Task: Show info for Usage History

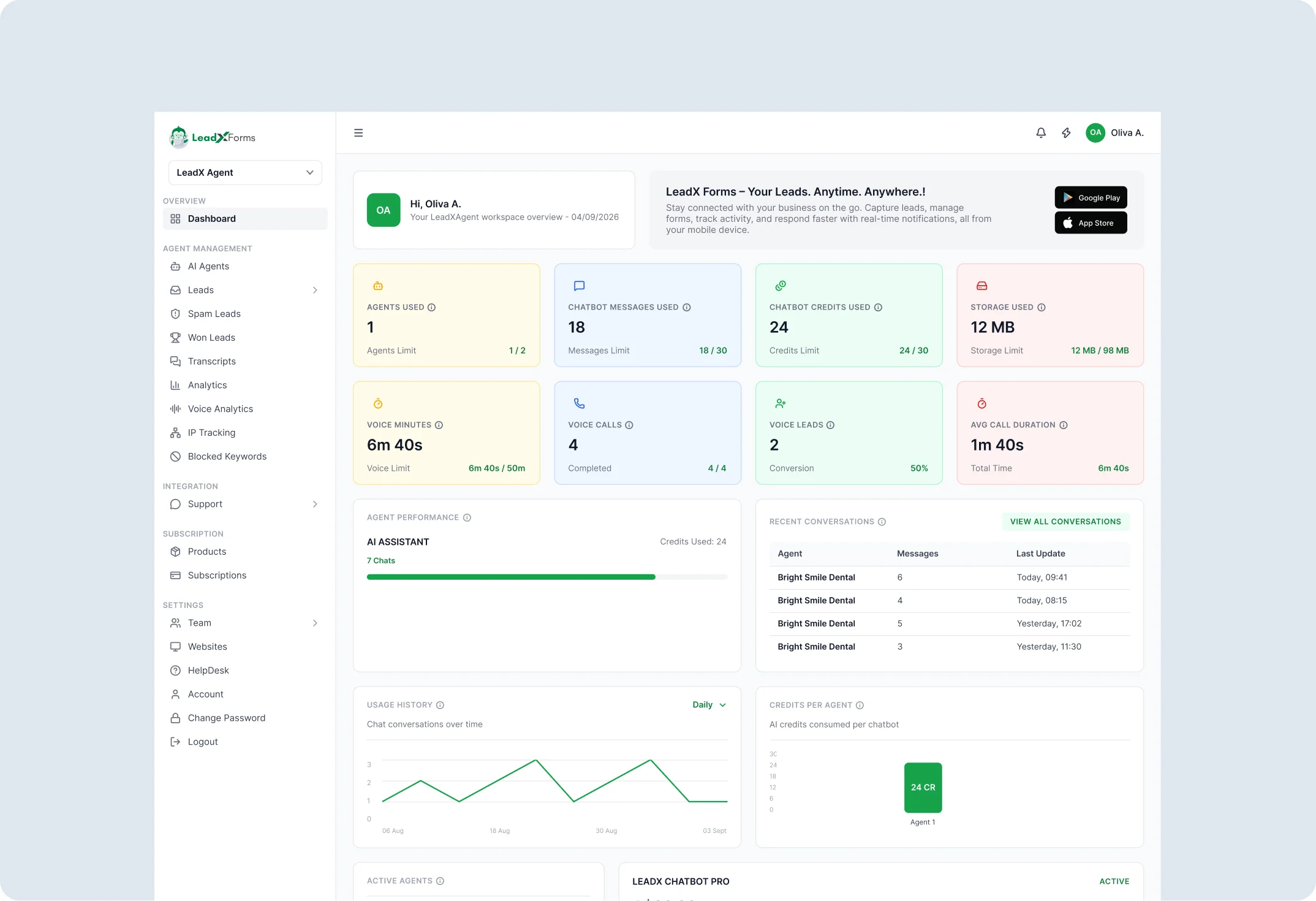Action: click(x=441, y=705)
